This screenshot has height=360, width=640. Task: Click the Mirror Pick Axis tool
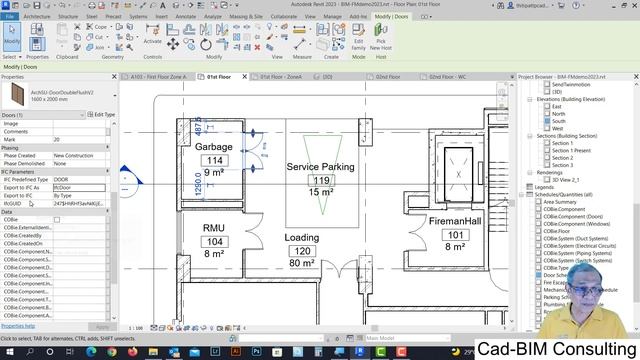206,29
